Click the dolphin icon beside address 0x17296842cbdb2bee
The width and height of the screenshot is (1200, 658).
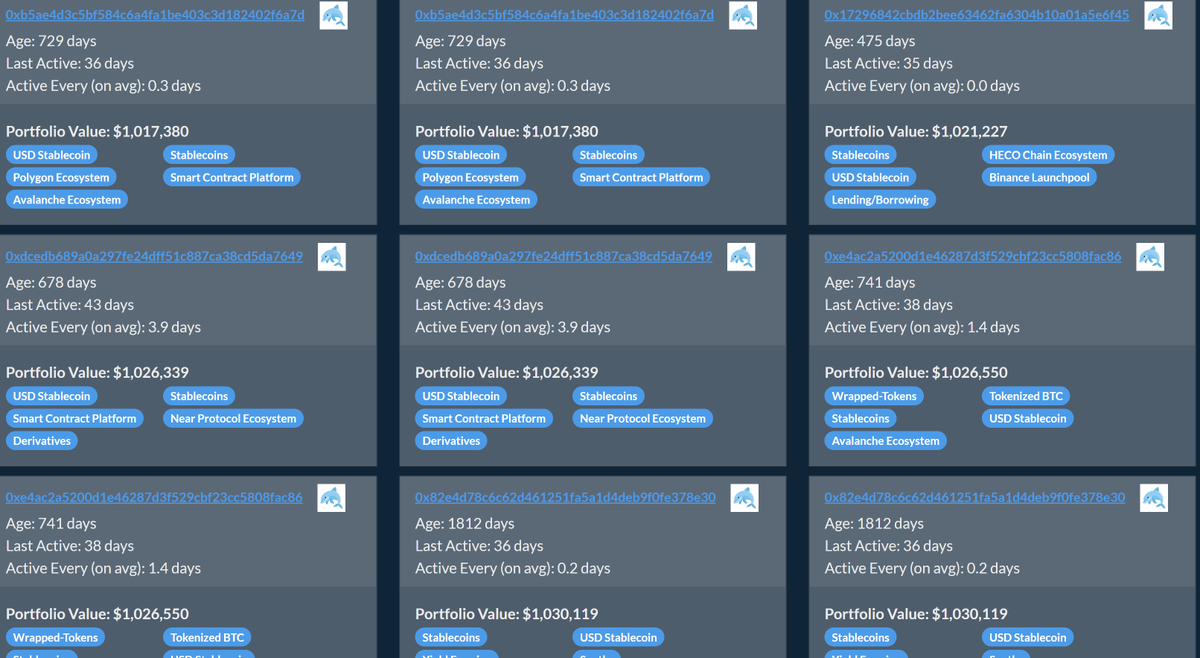[1158, 15]
